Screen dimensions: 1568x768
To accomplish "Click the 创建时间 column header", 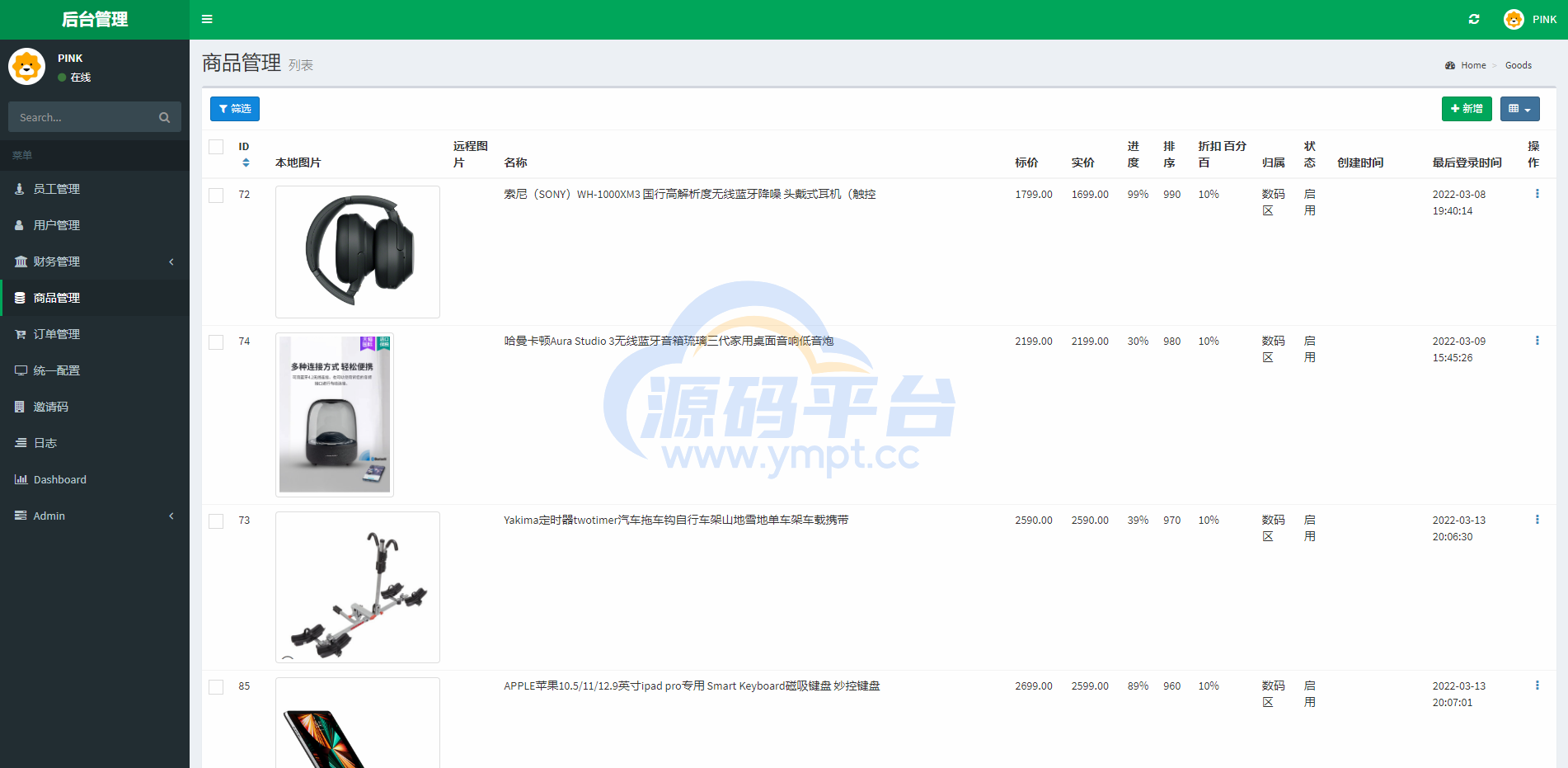I will 1360,163.
